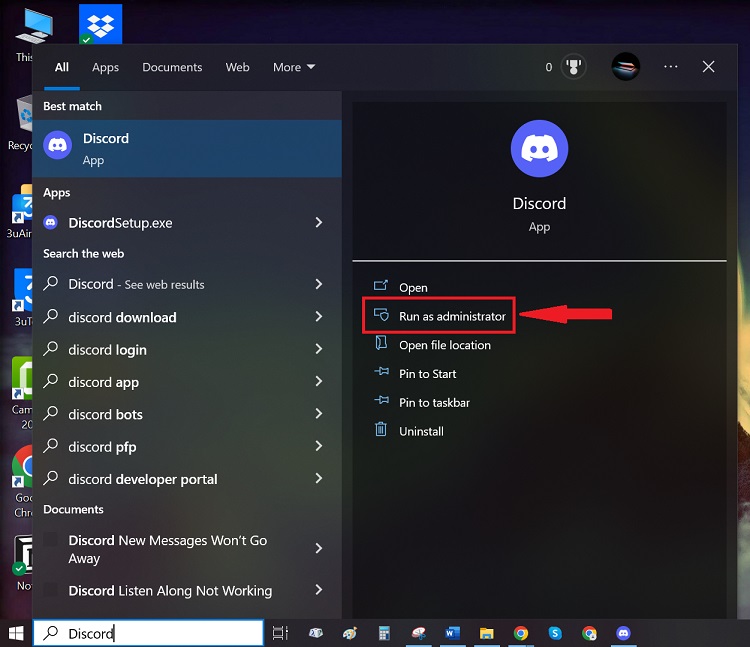
Task: Expand discord login suggestion arrow
Action: [319, 349]
